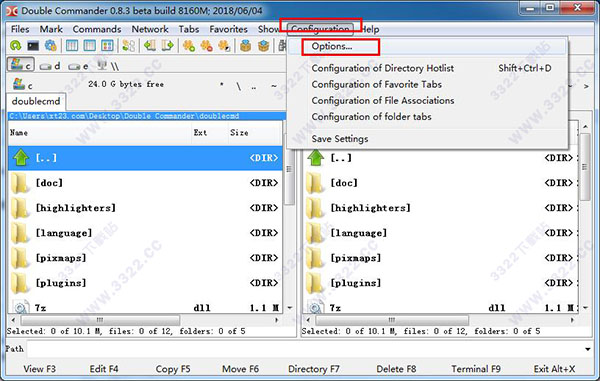600x381 pixels.
Task: Click the Move F6 button
Action: click(240, 369)
